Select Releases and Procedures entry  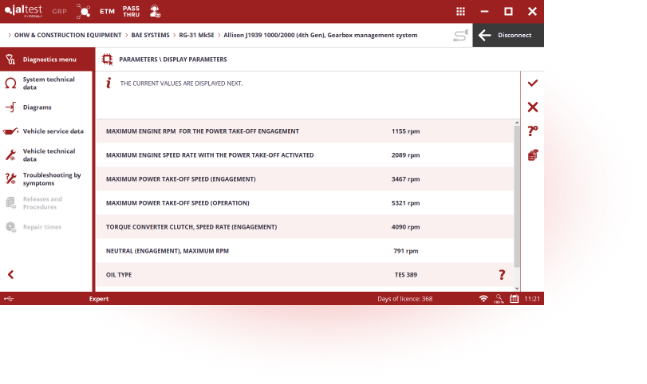(x=46, y=203)
